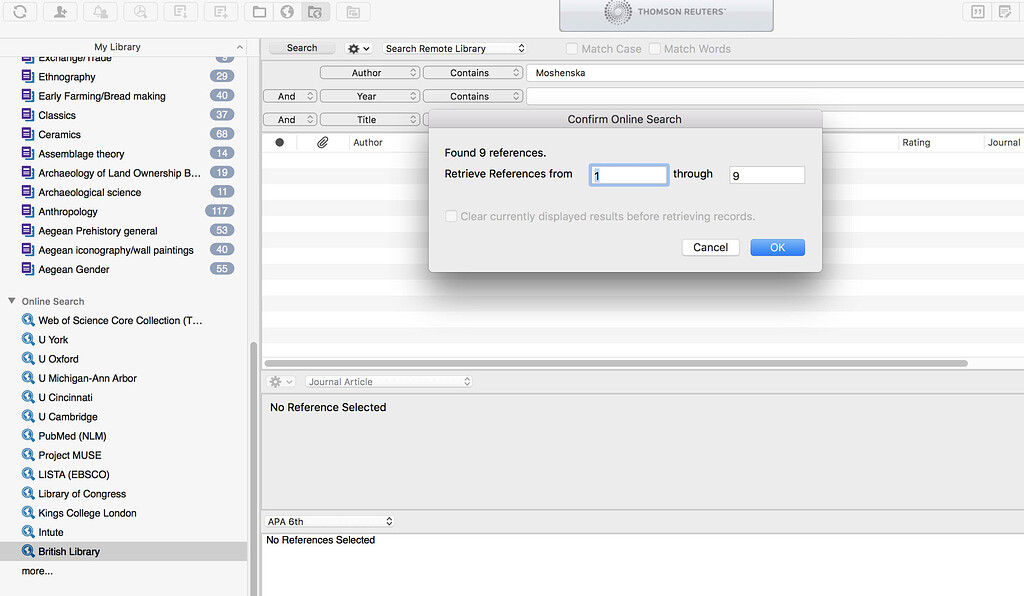The width and height of the screenshot is (1024, 596).
Task: Open the search options gear menu
Action: [356, 47]
